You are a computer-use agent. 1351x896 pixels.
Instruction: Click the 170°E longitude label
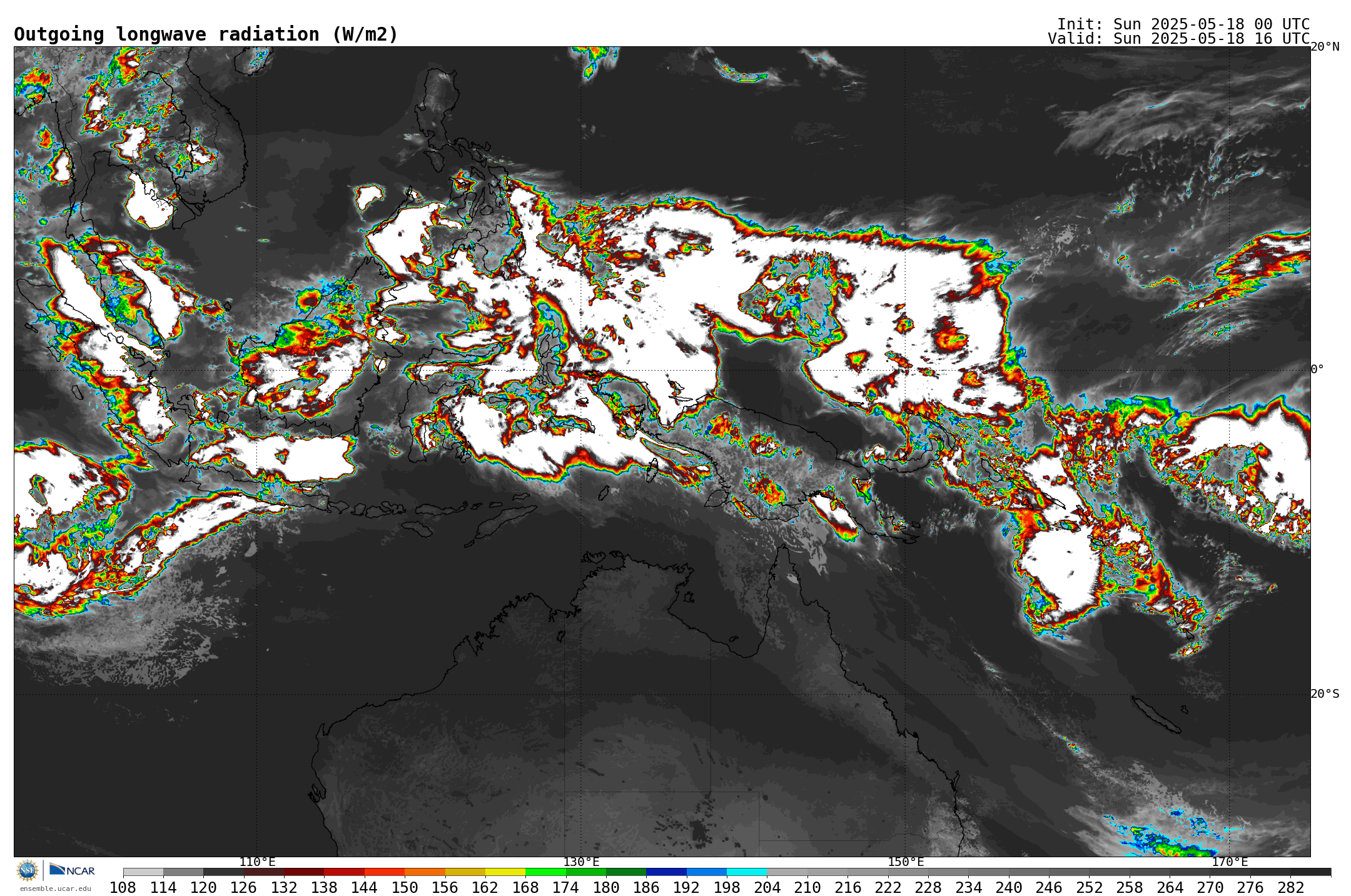click(1230, 862)
